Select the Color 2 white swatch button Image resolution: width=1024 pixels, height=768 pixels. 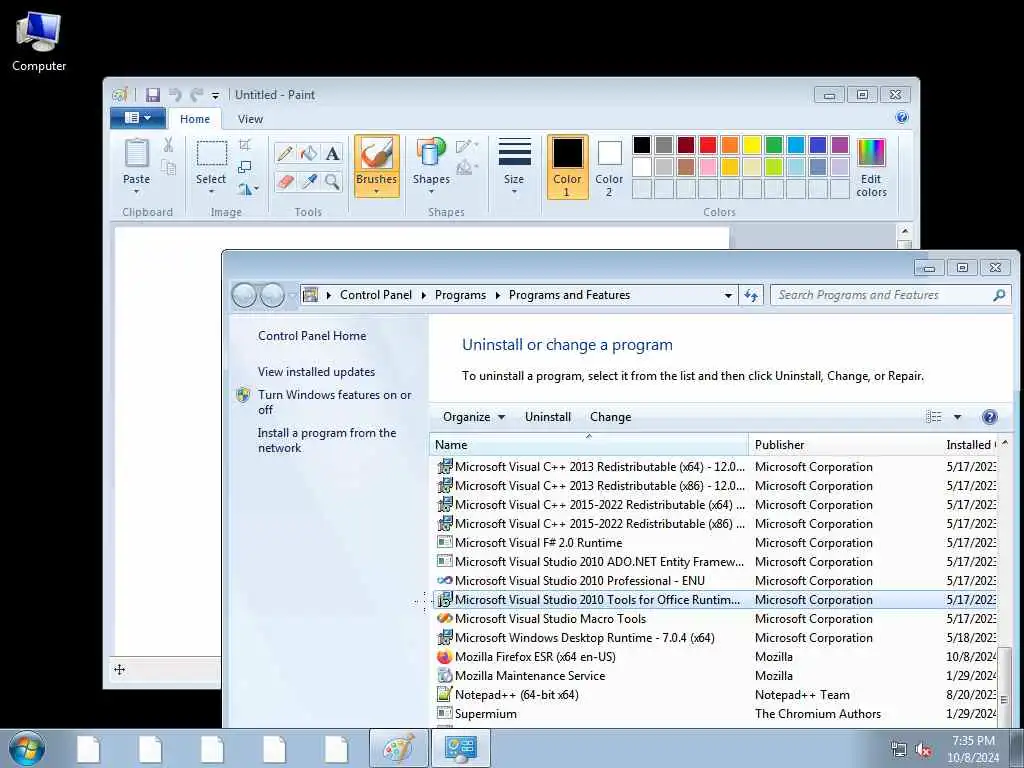[609, 167]
